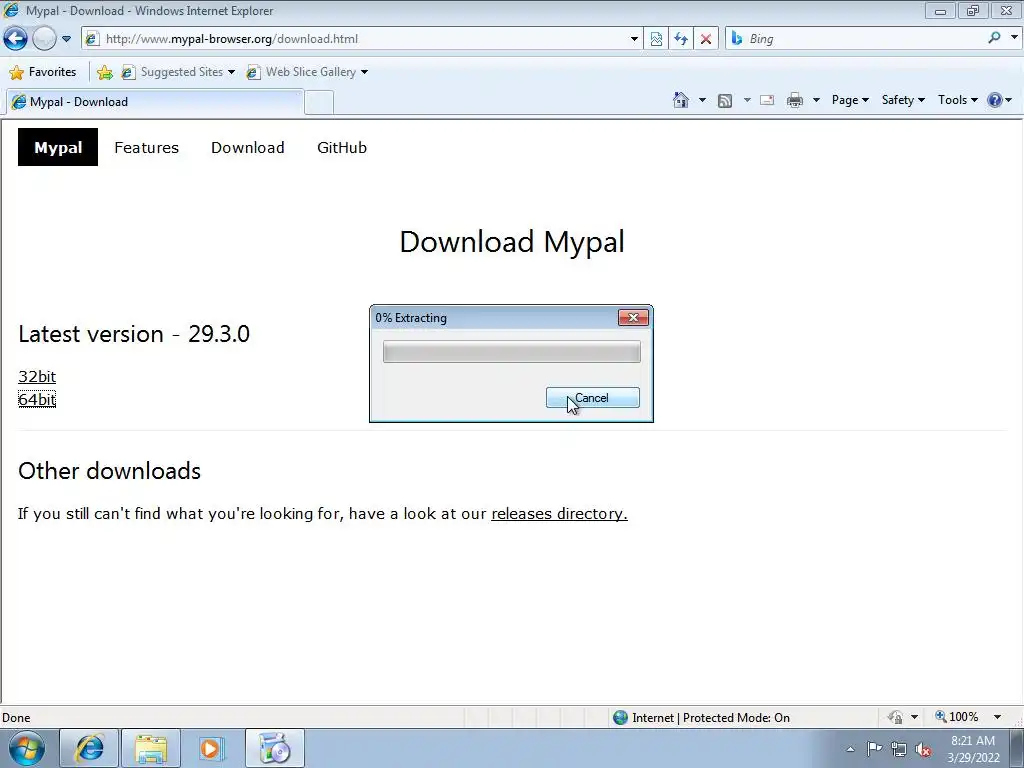
Task: Open the Tools menu
Action: [x=957, y=100]
